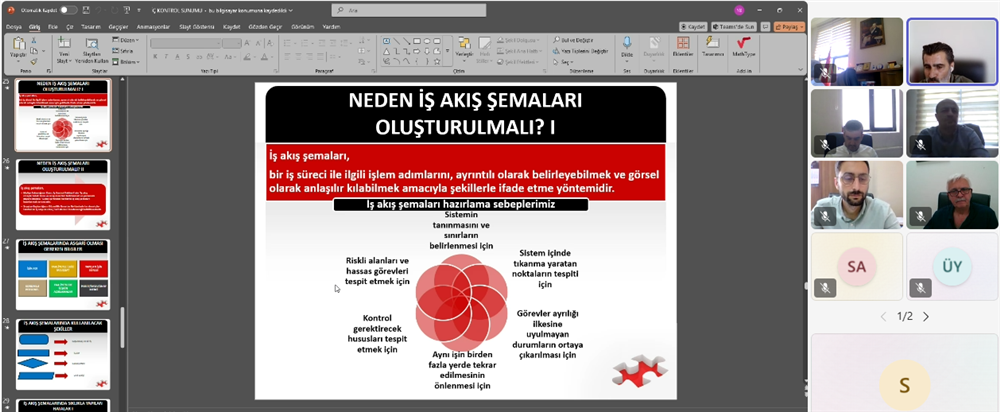
Task: Switch to the Ekle ribbon tab
Action: coord(53,27)
